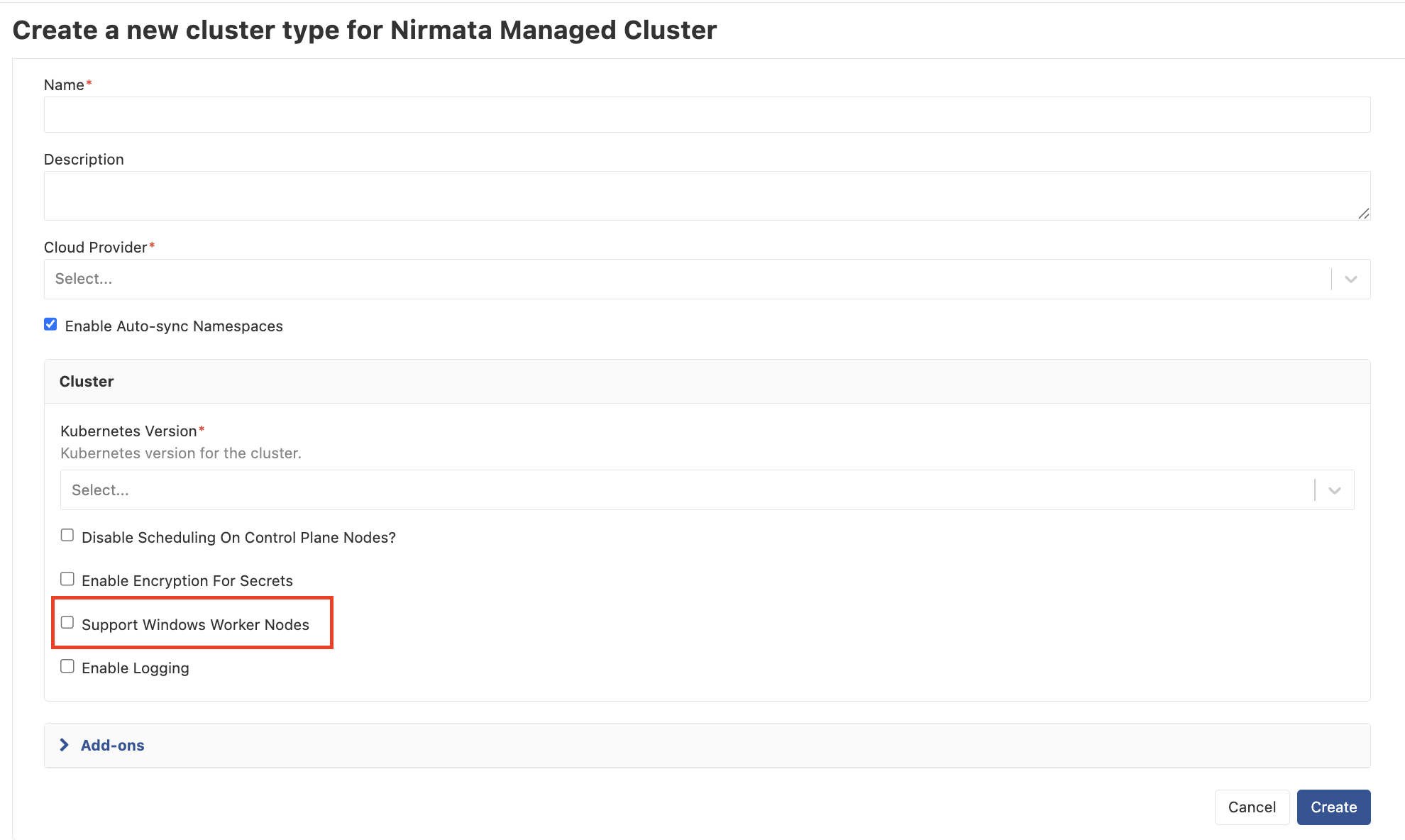Viewport: 1405px width, 840px height.
Task: Click the Description resize handle
Action: pos(1363,214)
